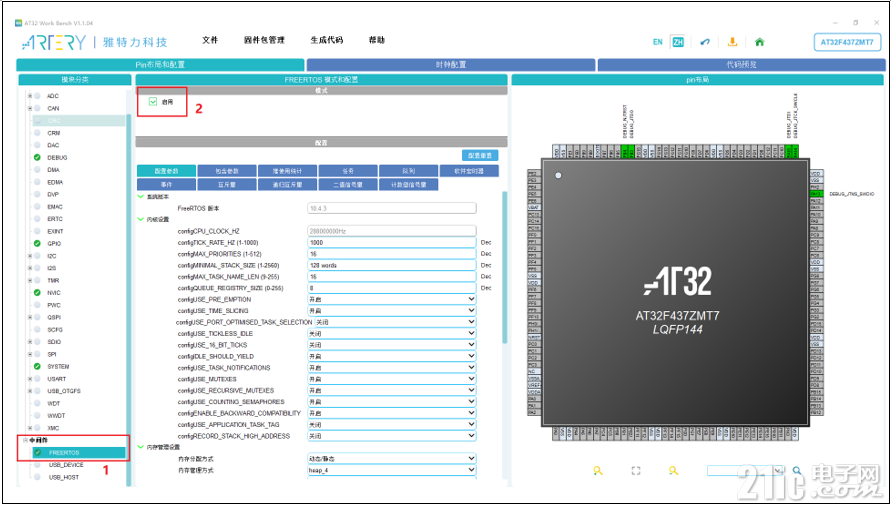
Task: Expand the ADC tree node
Action: point(30,96)
